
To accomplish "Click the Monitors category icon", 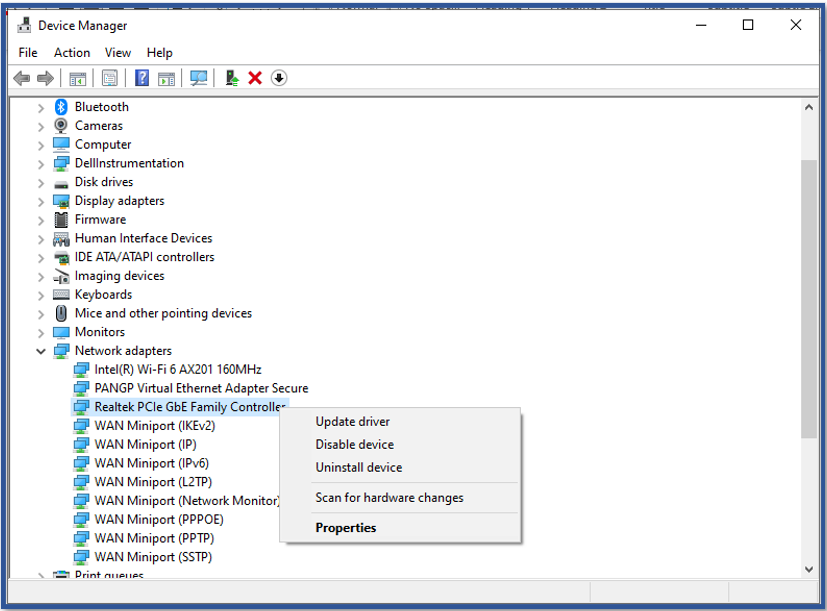I will [x=61, y=332].
